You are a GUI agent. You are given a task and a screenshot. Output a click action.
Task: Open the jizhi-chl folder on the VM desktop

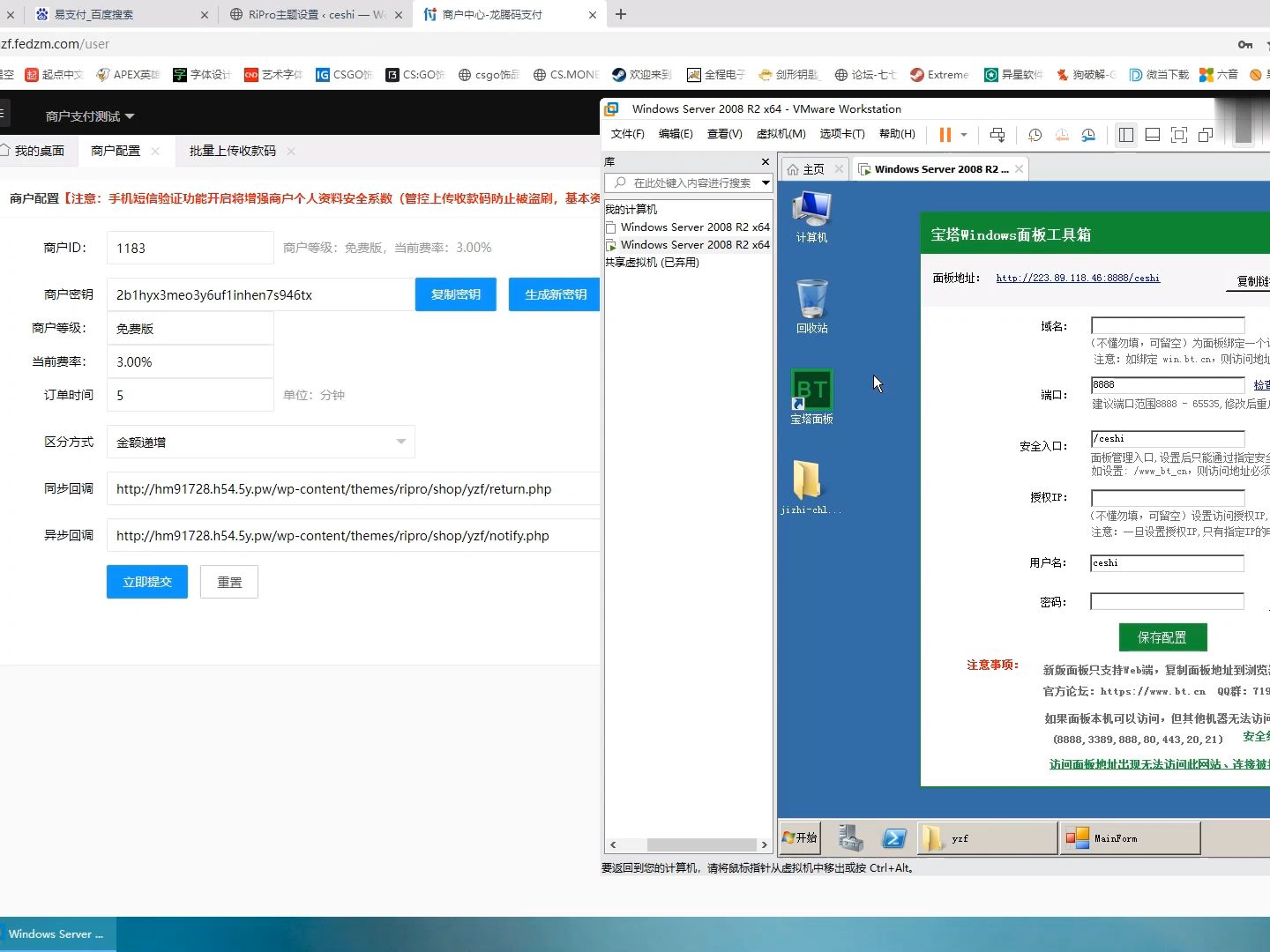tap(808, 480)
